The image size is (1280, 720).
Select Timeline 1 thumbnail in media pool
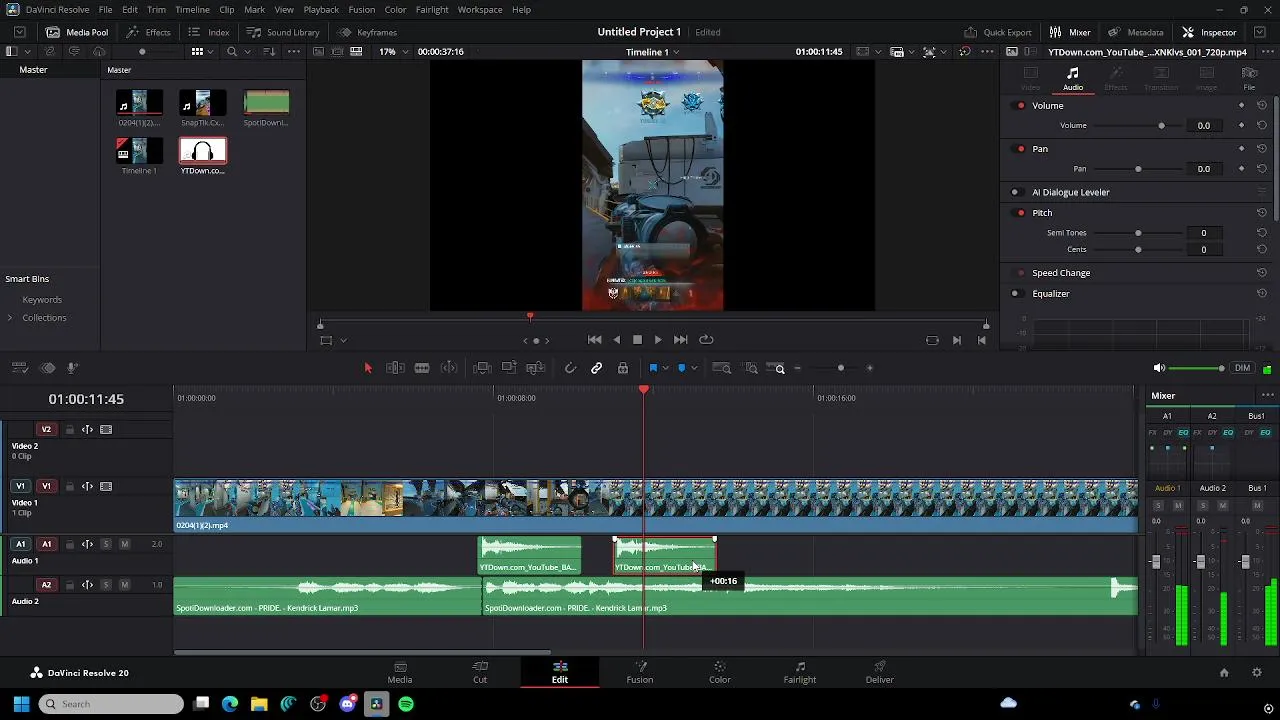click(139, 151)
